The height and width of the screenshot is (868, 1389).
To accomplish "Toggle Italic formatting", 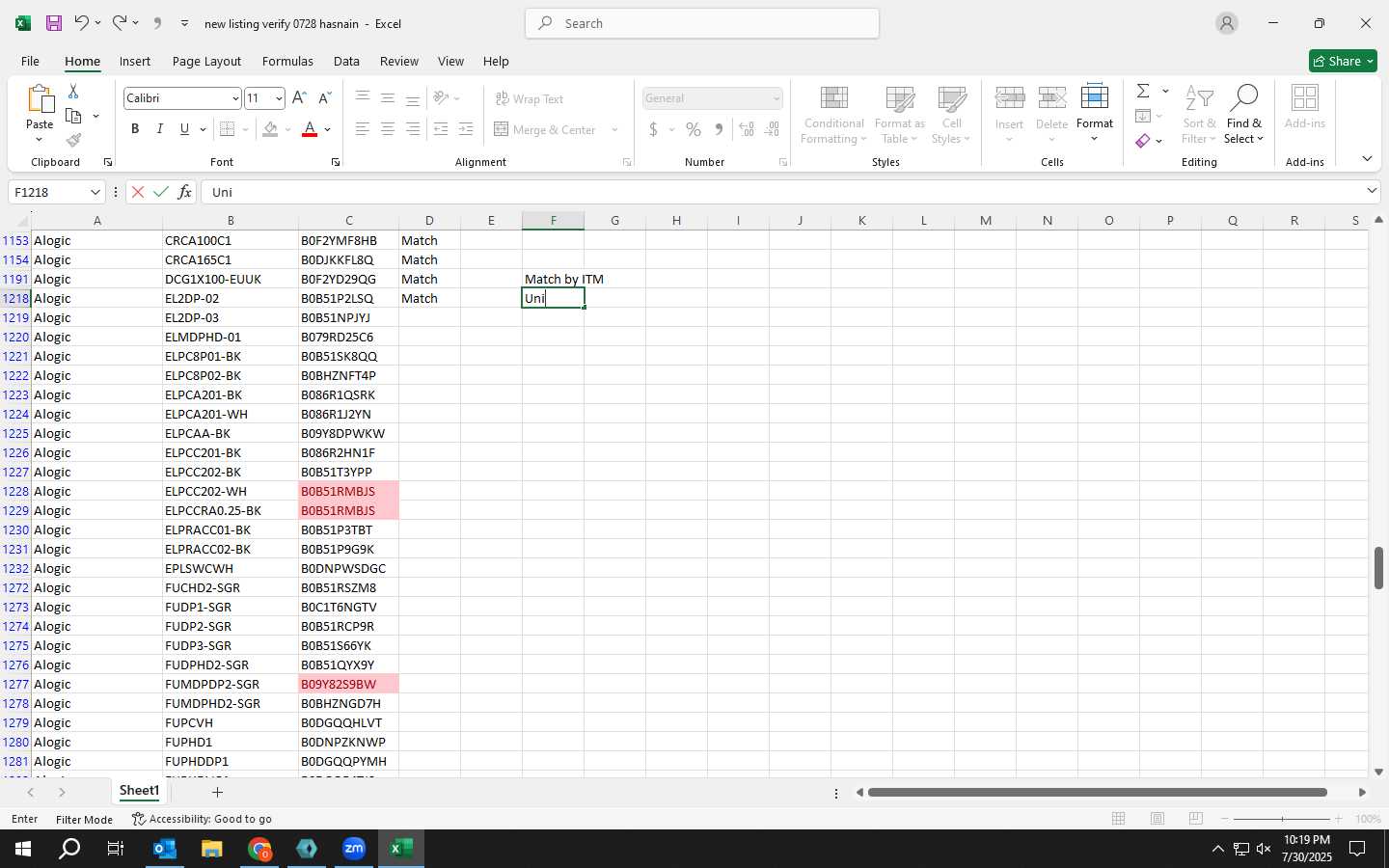I will pos(159,129).
